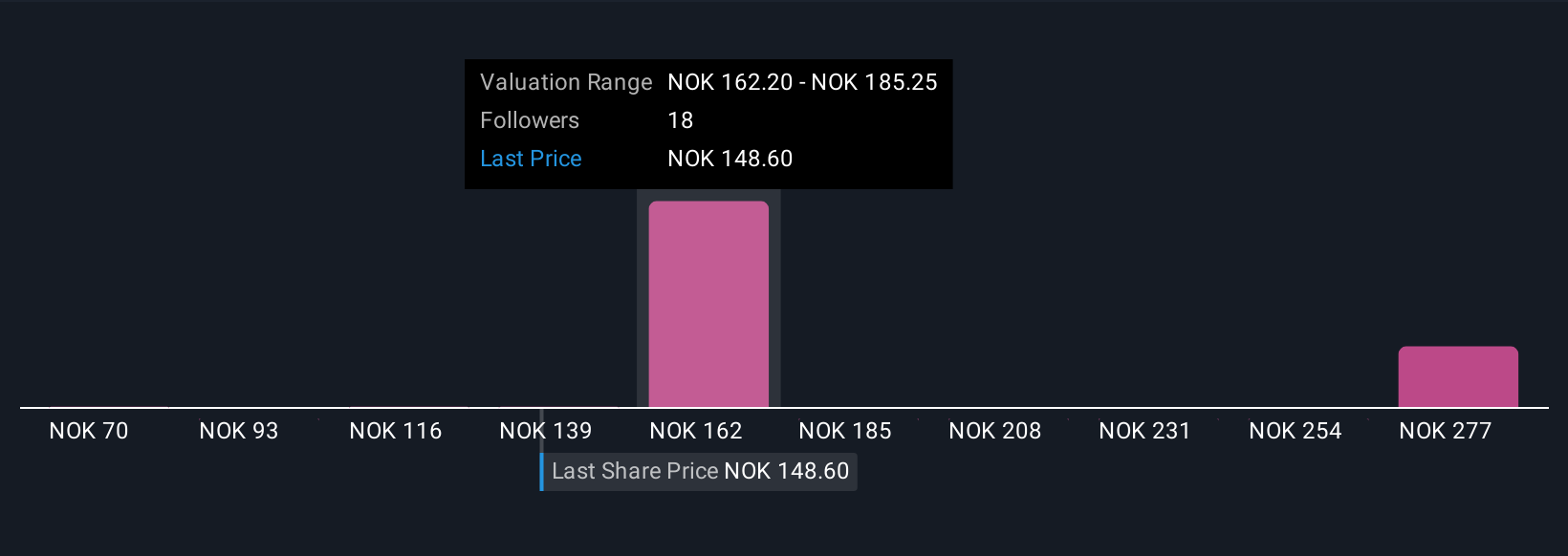Click the tall pink valuation bar
Image resolution: width=1568 pixels, height=556 pixels.
click(x=708, y=304)
